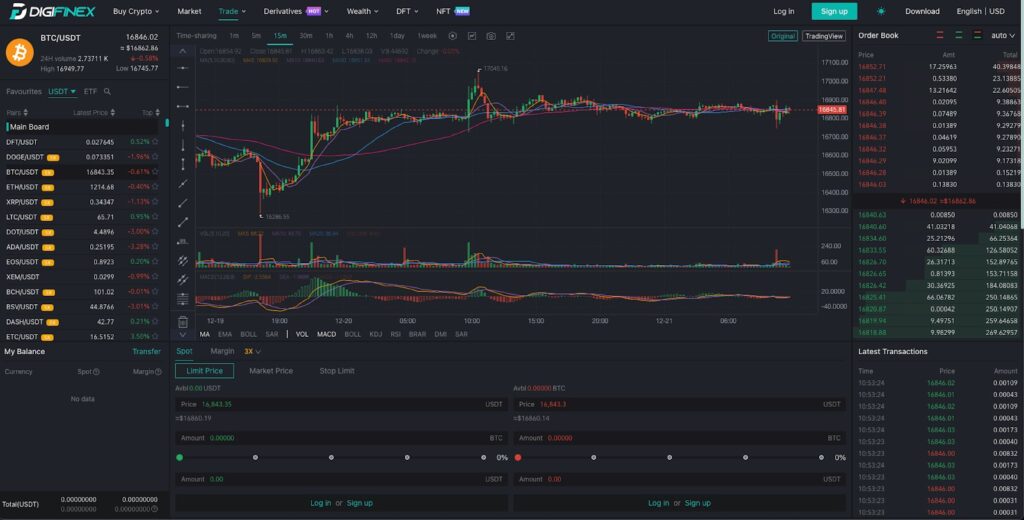
Task: Click Log in in the header
Action: coord(784,11)
